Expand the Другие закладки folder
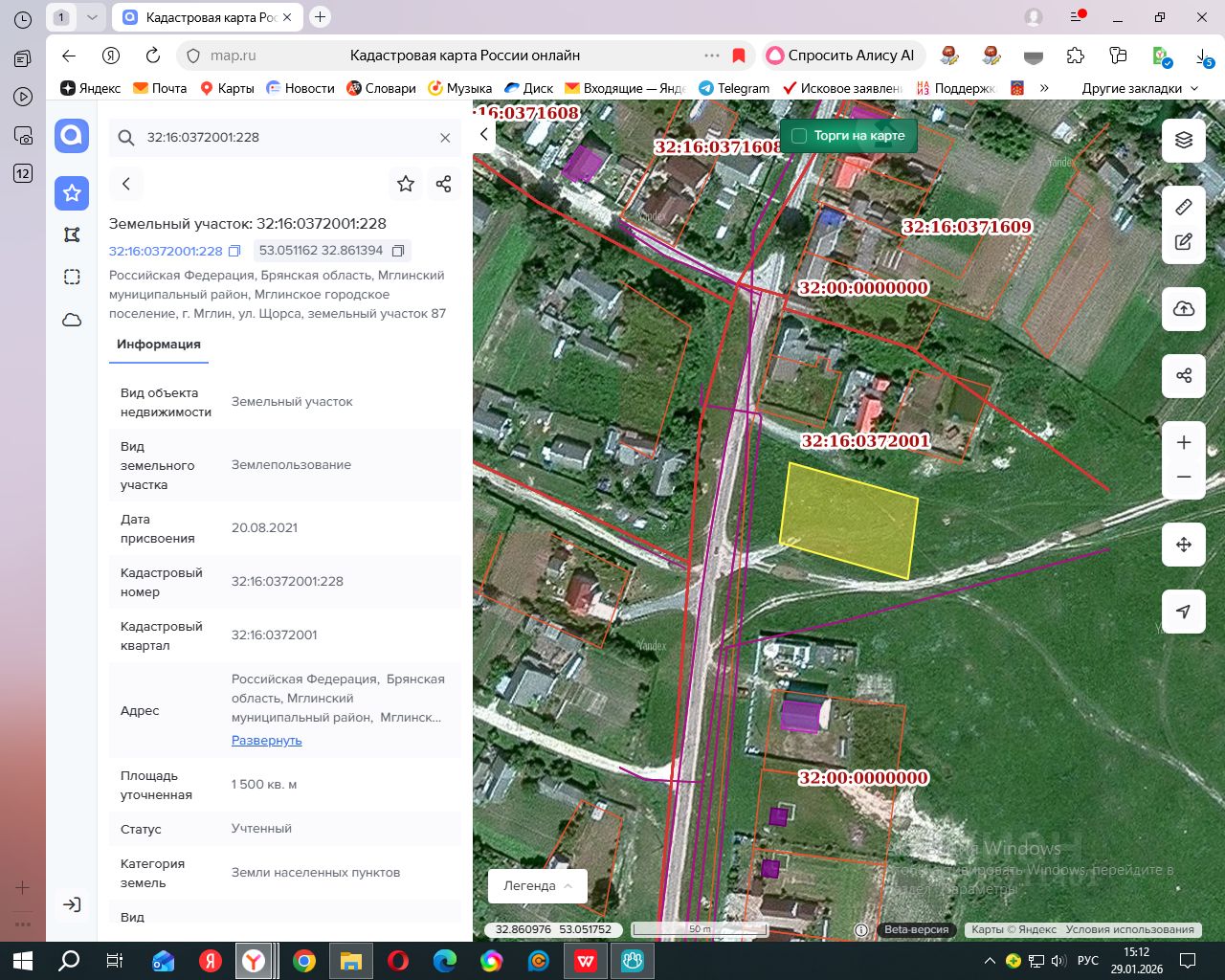The width and height of the screenshot is (1225, 980). (x=1140, y=88)
